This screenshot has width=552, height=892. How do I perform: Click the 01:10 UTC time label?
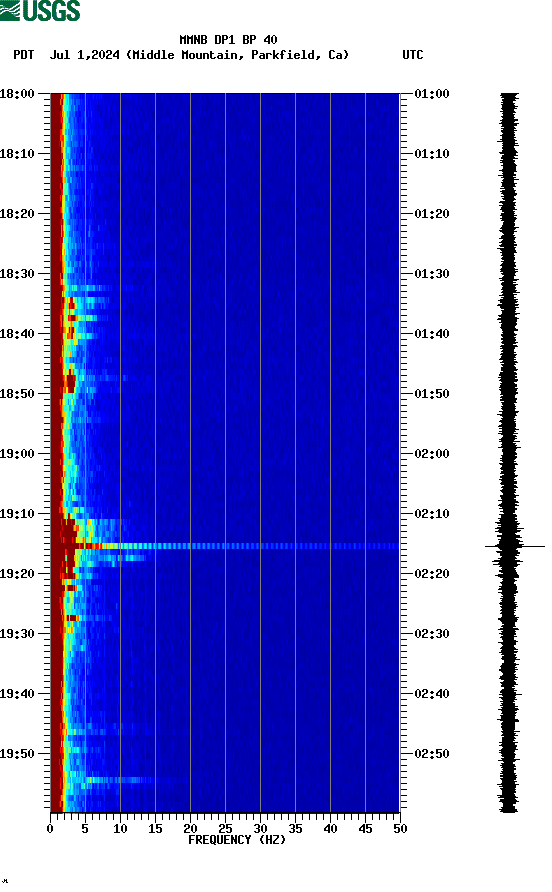(x=432, y=154)
